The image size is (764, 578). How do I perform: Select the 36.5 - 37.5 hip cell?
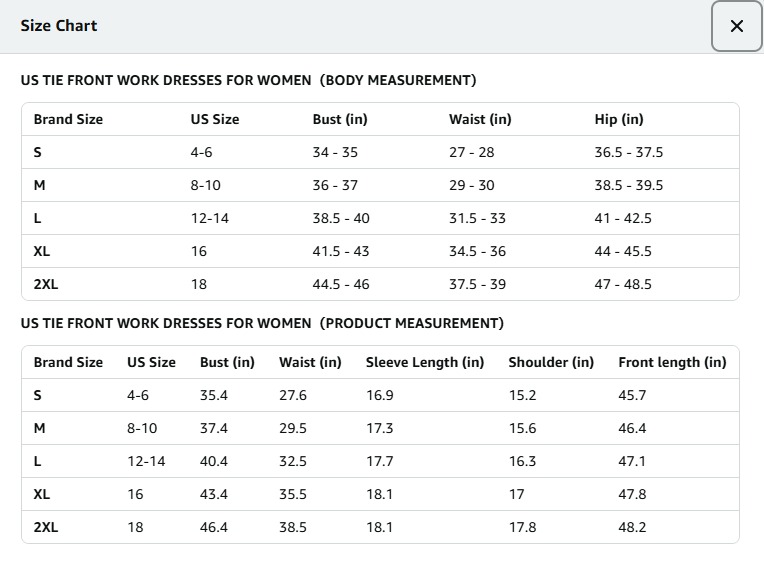coord(628,152)
